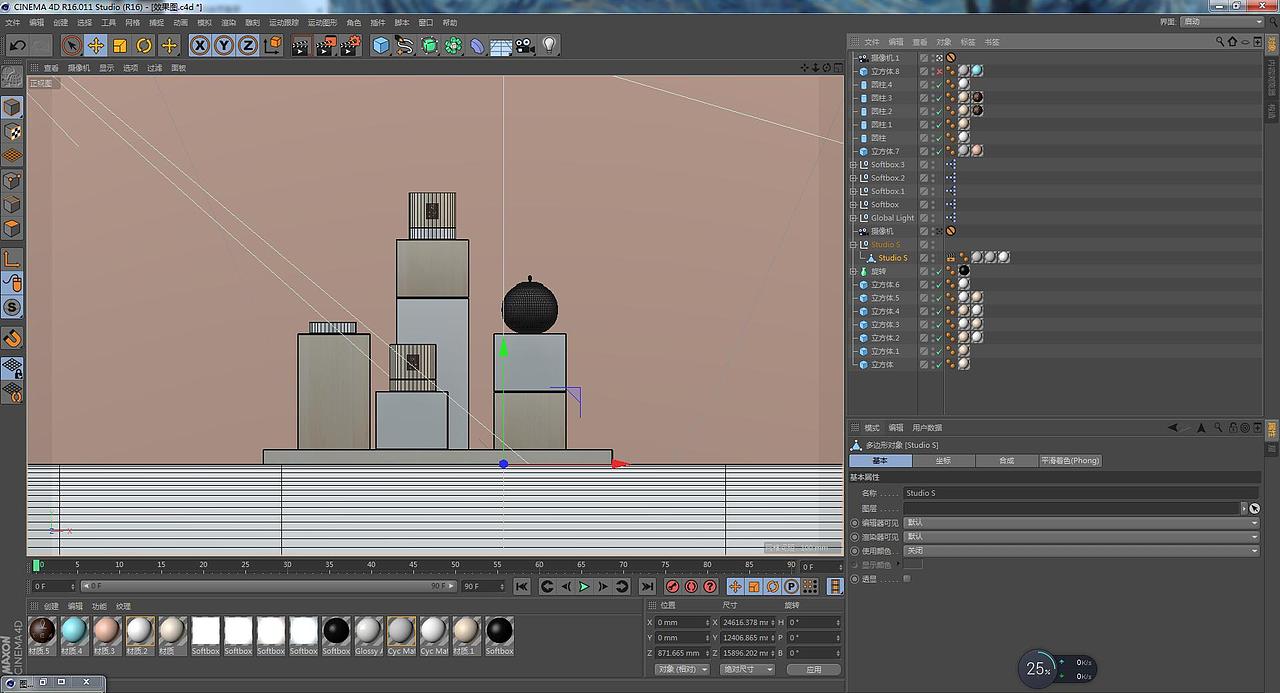Open the deformer (purple bend) icon

point(478,45)
